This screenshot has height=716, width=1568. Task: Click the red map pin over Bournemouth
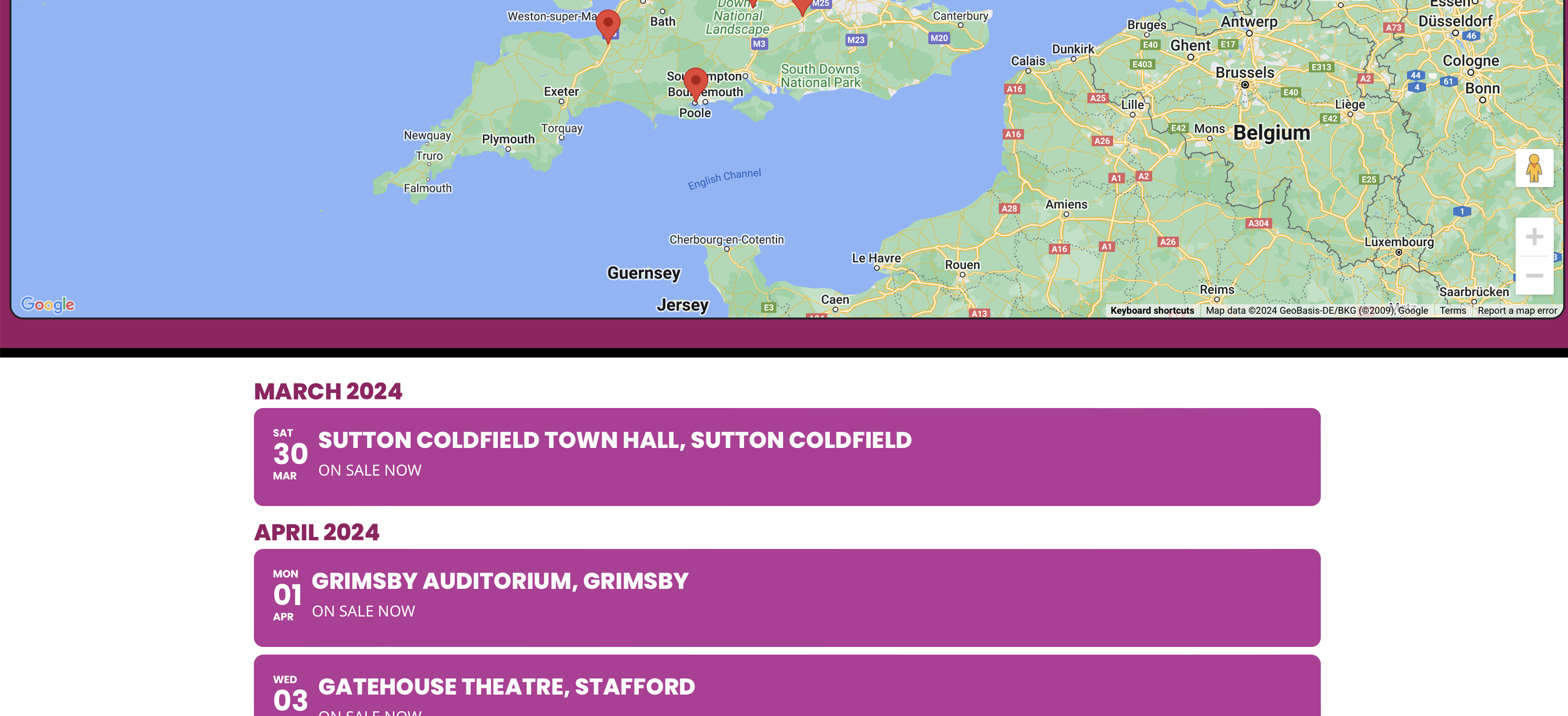click(695, 85)
